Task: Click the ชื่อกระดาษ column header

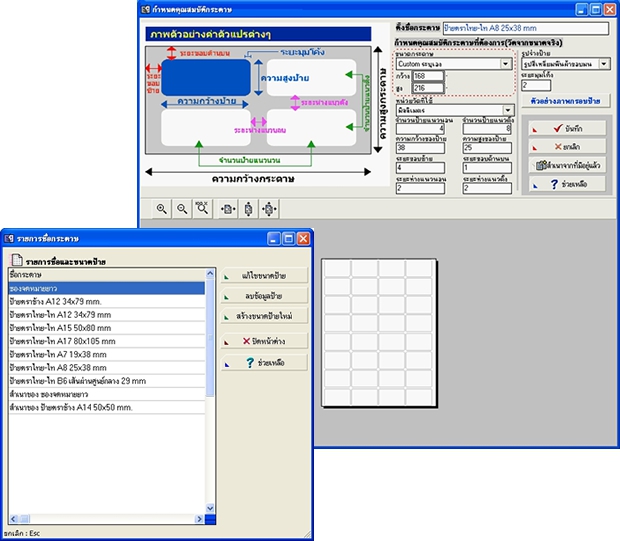Action: point(107,275)
